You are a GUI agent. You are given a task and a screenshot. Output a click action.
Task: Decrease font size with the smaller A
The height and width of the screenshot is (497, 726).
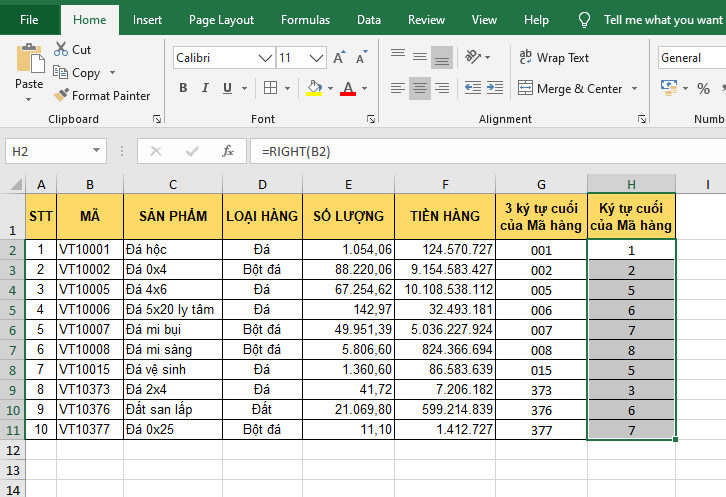click(360, 58)
